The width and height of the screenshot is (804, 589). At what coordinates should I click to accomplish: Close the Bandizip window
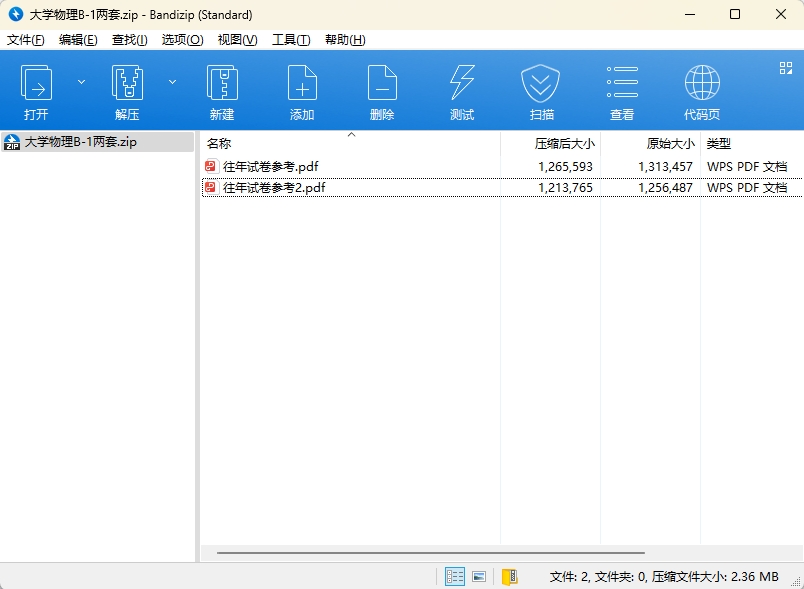pyautogui.click(x=780, y=14)
